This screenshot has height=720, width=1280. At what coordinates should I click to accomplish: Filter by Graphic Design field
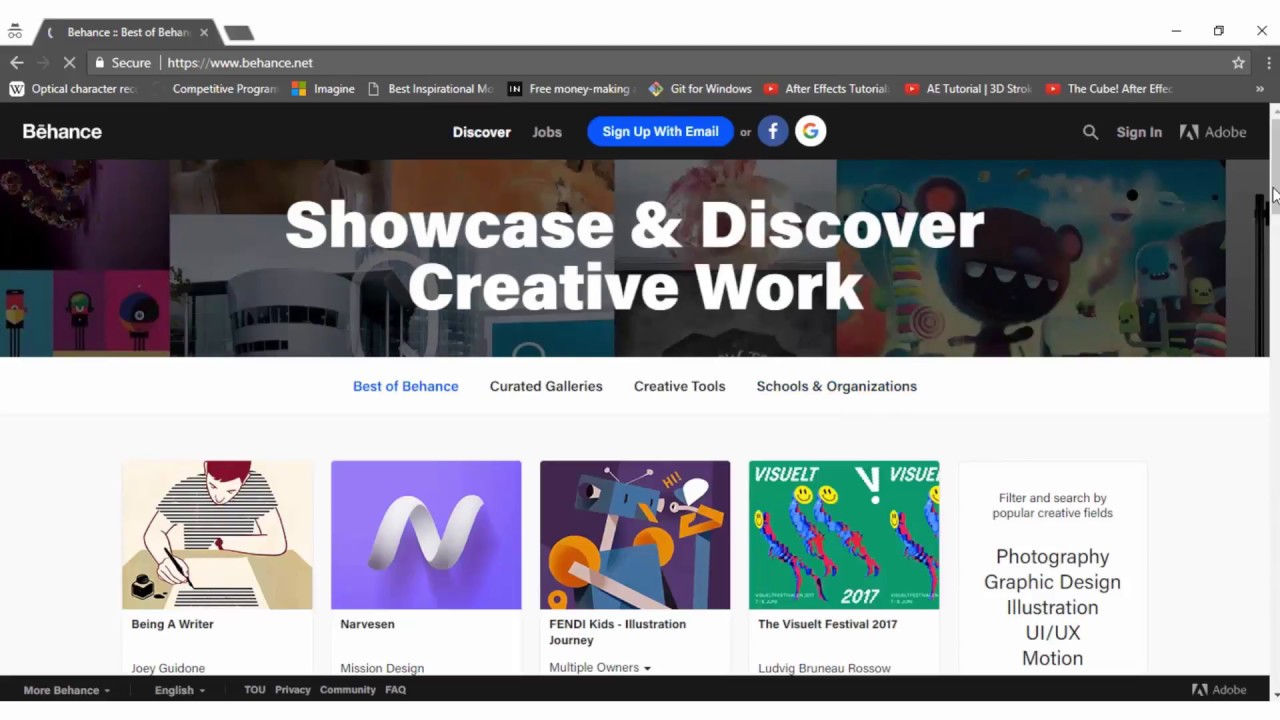click(1052, 582)
